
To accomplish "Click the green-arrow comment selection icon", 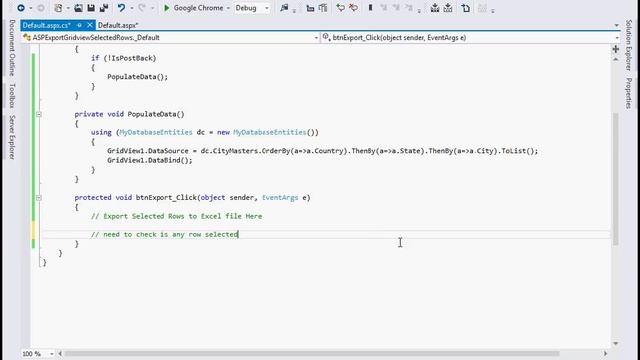I will click(x=340, y=8).
